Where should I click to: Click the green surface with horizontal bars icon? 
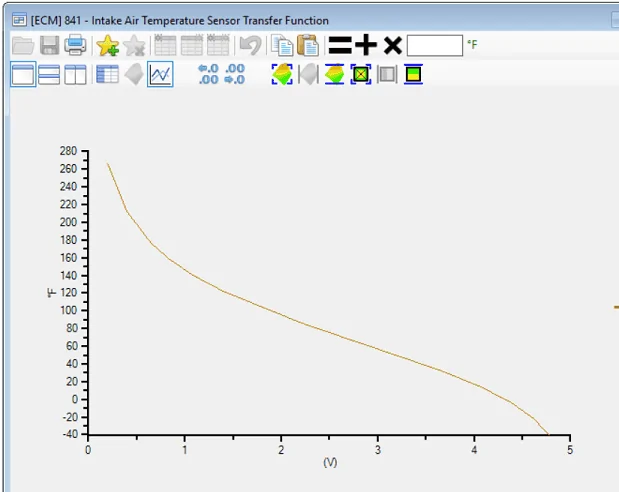click(x=334, y=74)
